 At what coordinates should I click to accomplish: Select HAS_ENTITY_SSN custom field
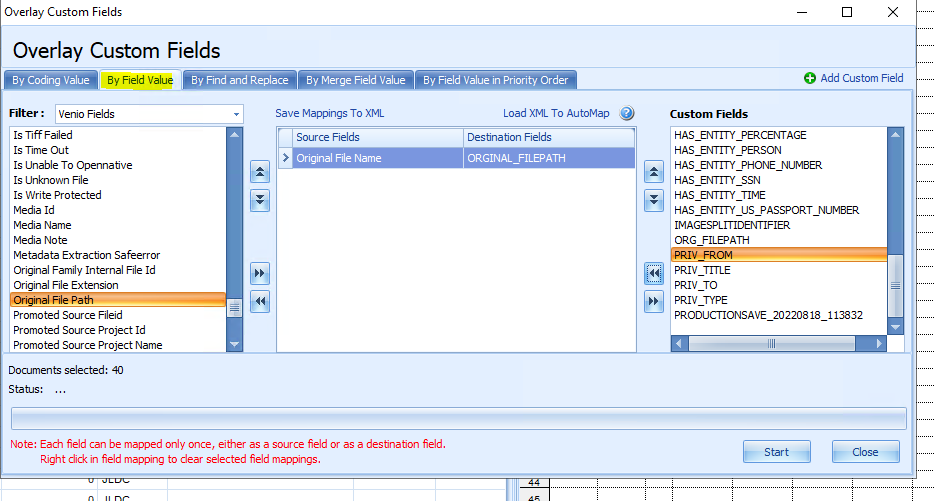pos(779,180)
